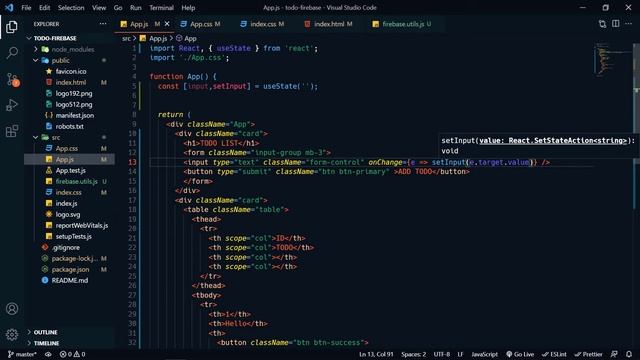Open the Extensions view
Screen dimensions: 640x360
(x=12, y=131)
